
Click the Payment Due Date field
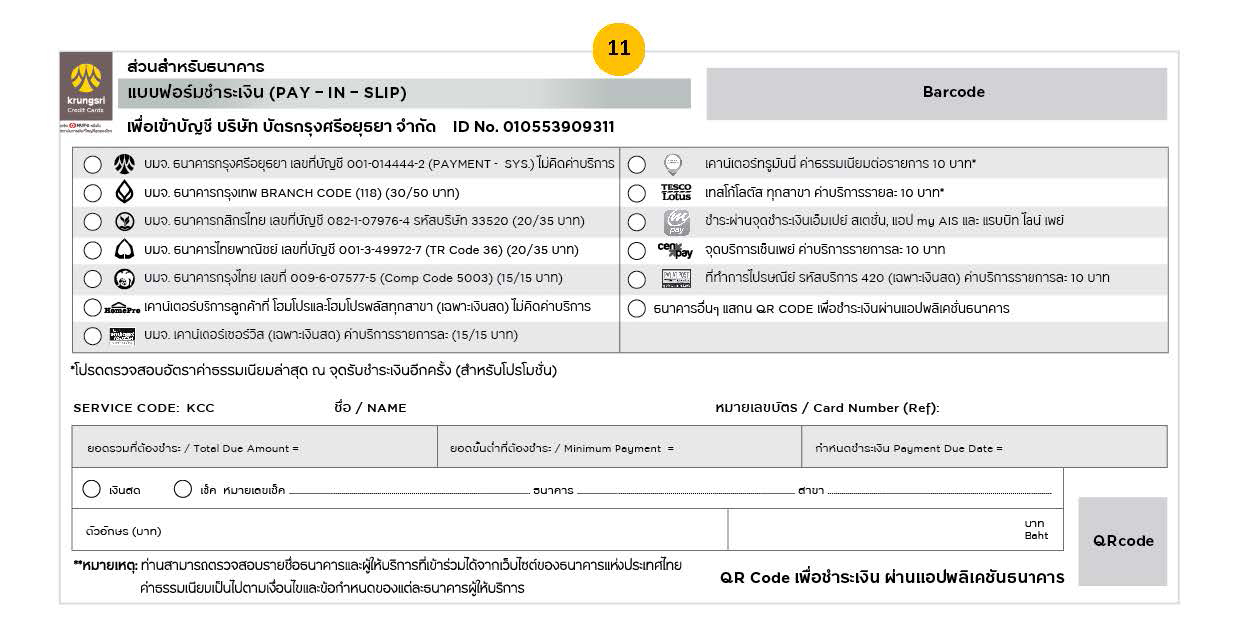(x=984, y=447)
